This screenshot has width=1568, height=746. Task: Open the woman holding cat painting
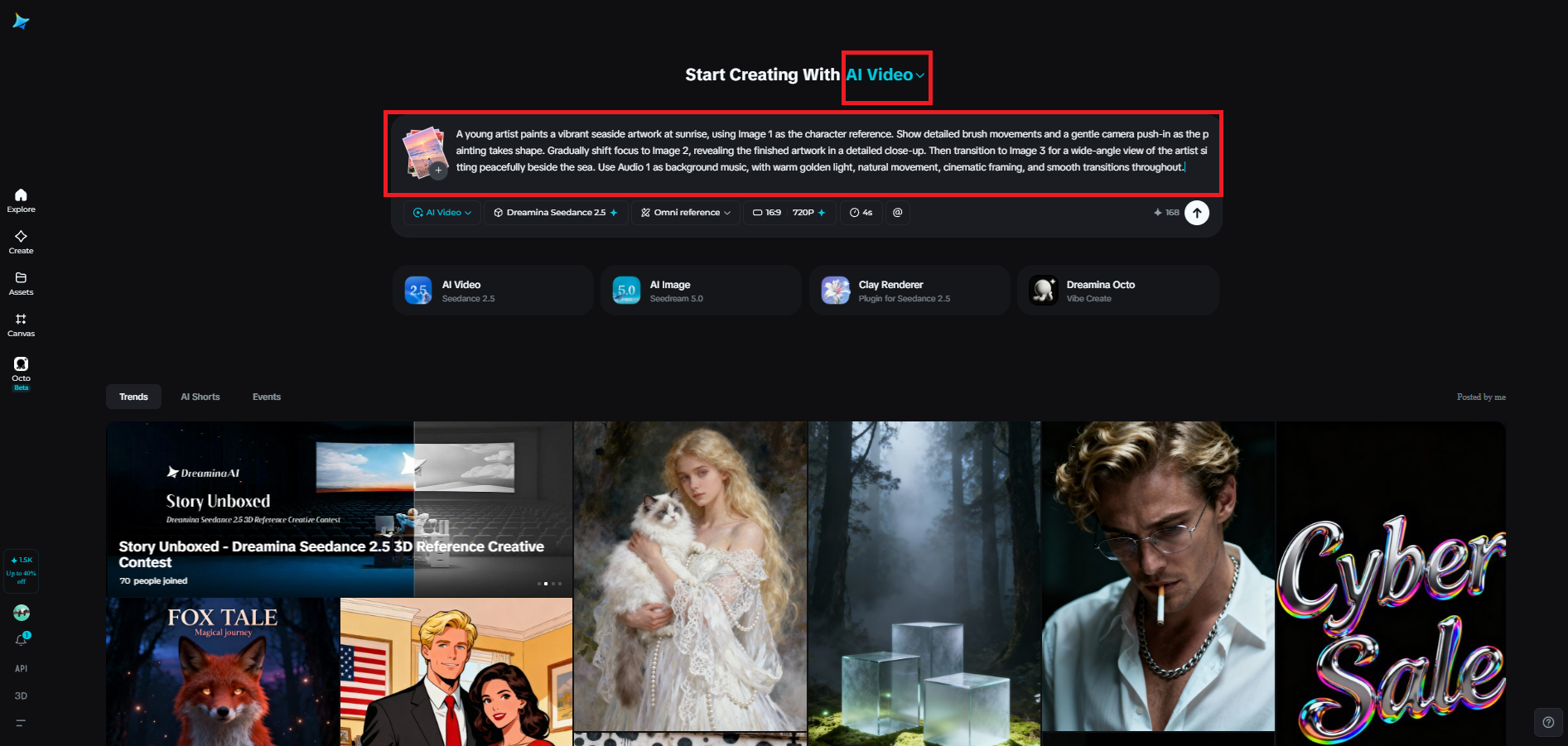(x=690, y=576)
